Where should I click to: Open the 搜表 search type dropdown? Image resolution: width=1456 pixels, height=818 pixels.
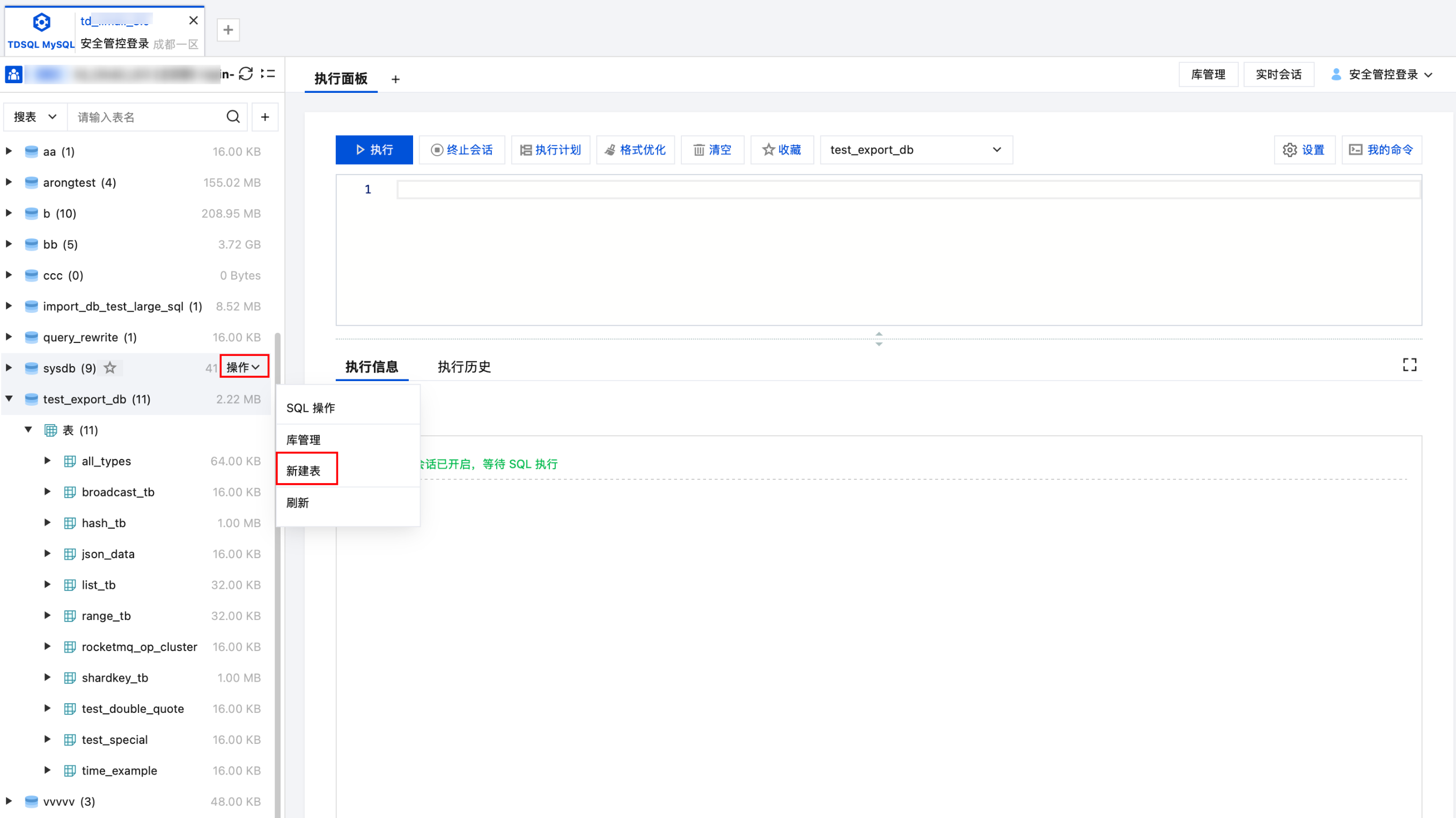point(35,117)
